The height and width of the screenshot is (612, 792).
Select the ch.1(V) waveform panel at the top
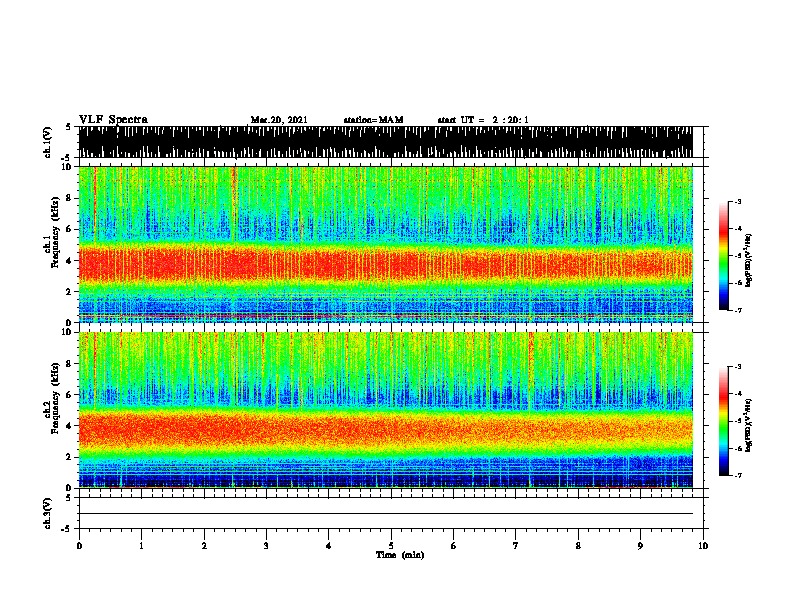pos(386,142)
